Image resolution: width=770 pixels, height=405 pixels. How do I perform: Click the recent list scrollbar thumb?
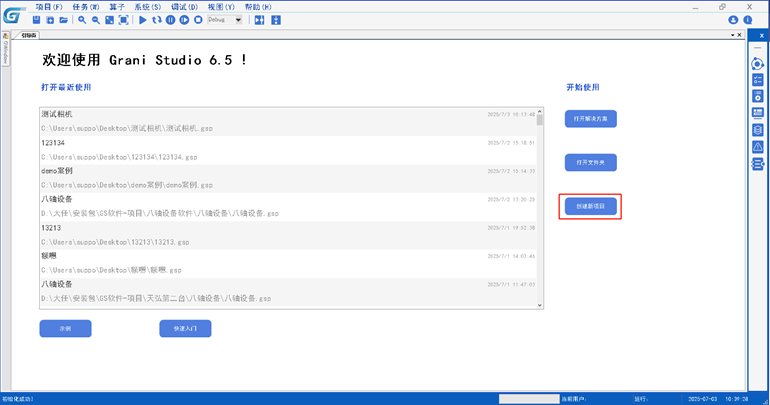pos(540,120)
